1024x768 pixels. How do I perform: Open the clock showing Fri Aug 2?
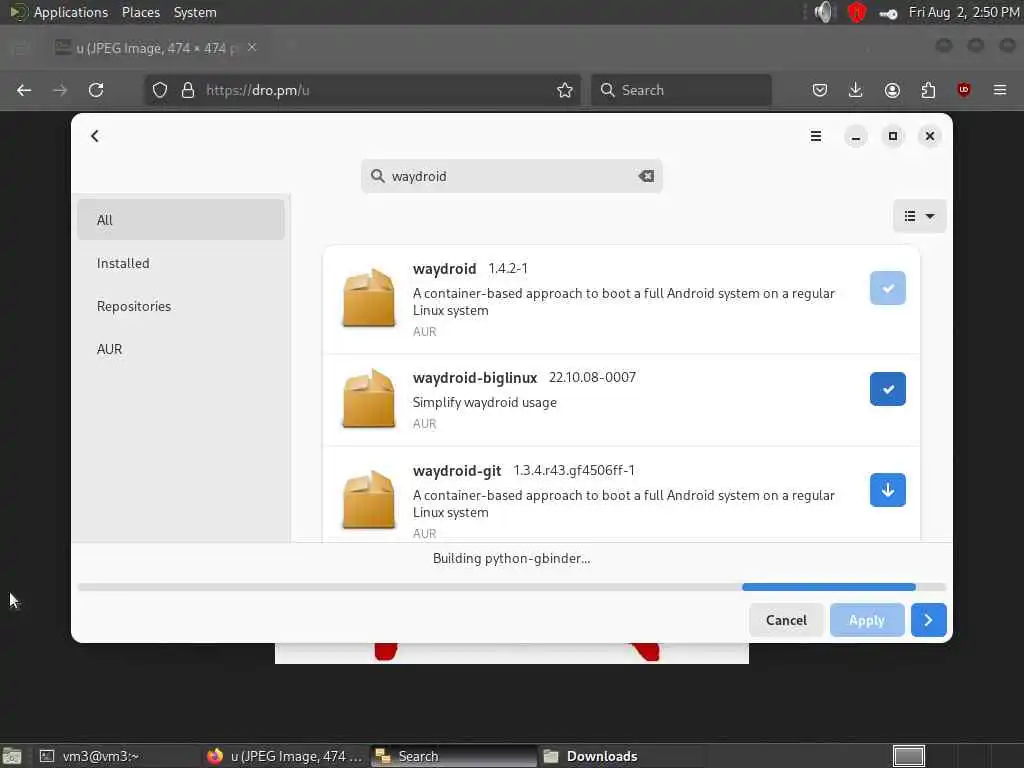(x=964, y=12)
